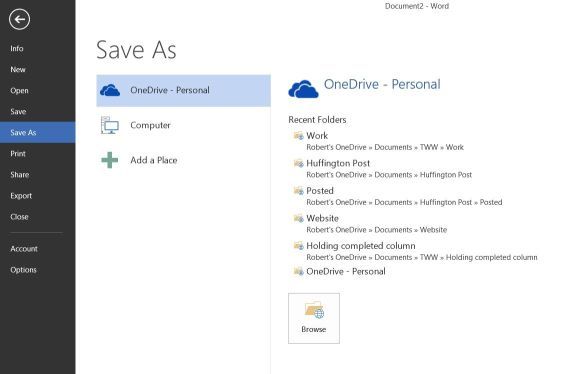
Task: Select the Add a Place label
Action: pyautogui.click(x=154, y=160)
